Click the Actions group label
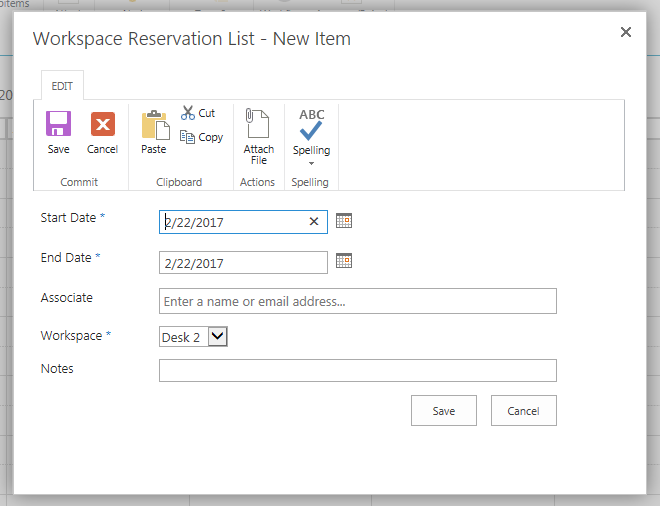This screenshot has width=660, height=506. pos(257,182)
